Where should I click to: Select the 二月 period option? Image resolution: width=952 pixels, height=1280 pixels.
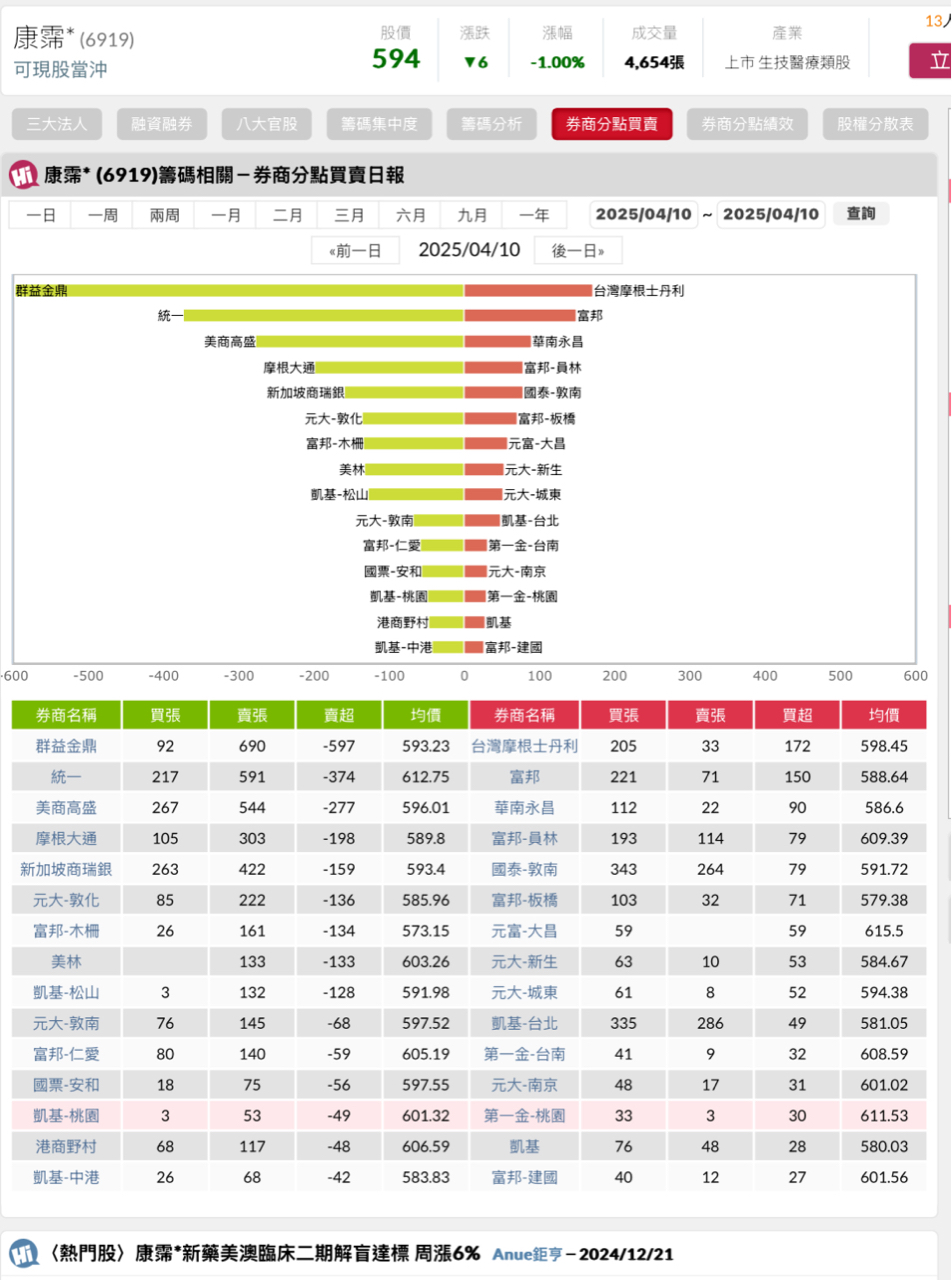tap(287, 215)
